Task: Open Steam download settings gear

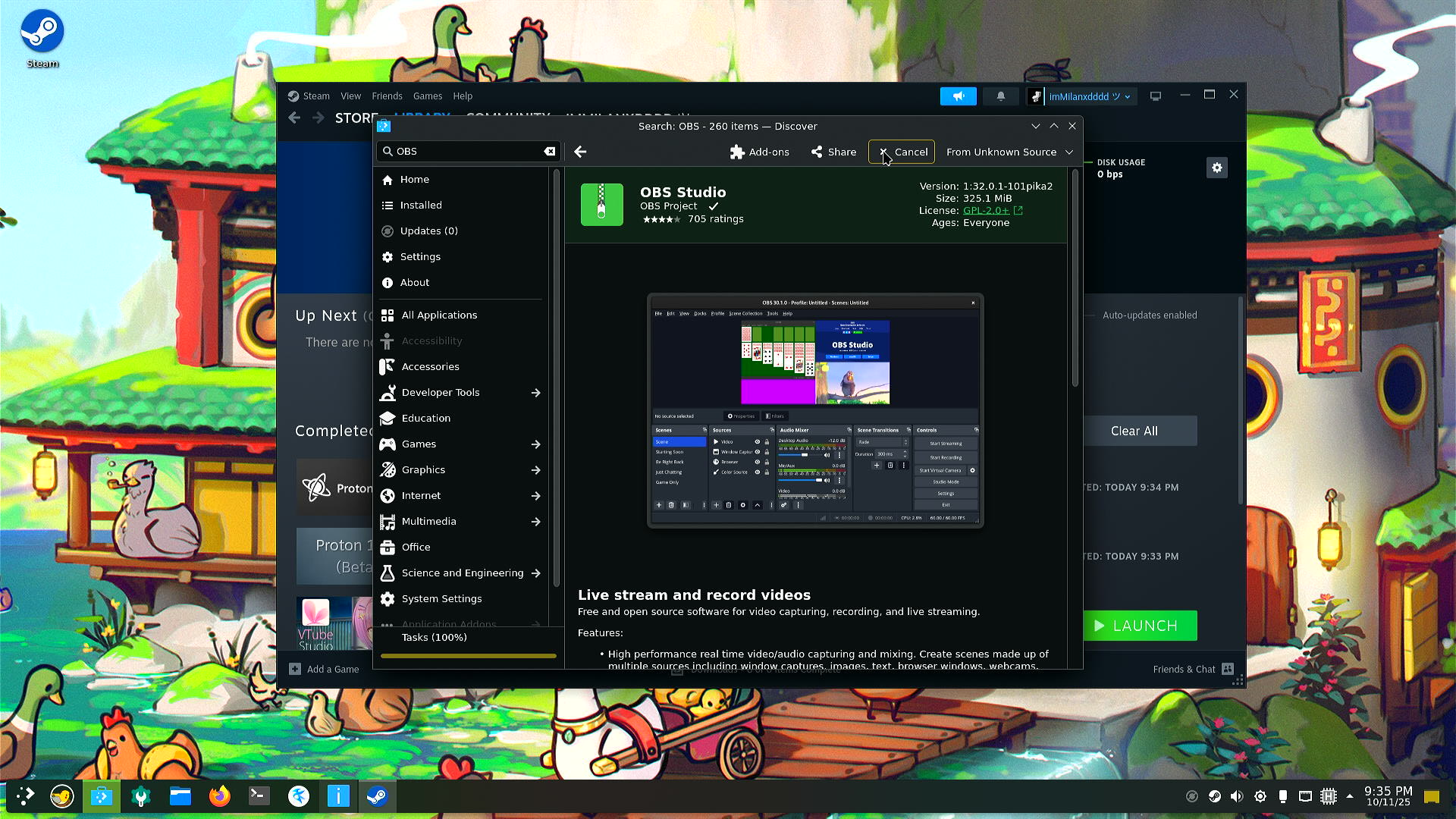Action: (x=1216, y=168)
